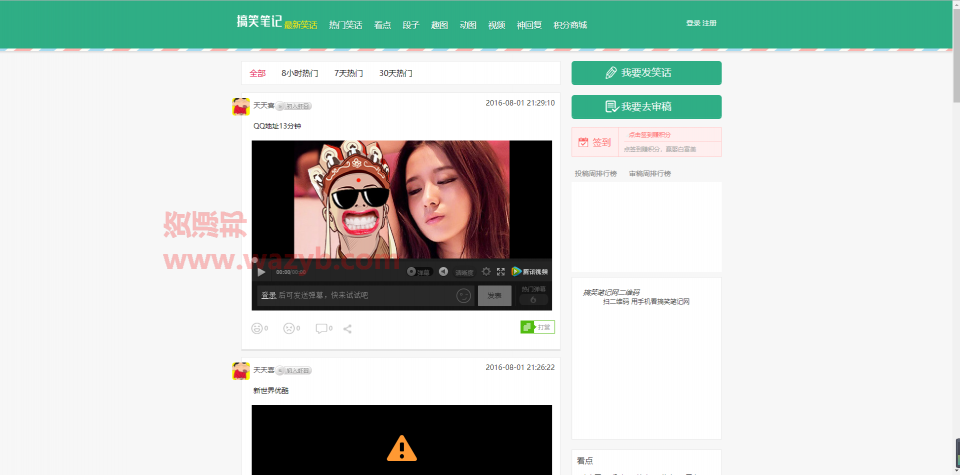Click the 发表 button in the video player
960x475 pixels.
click(x=495, y=296)
